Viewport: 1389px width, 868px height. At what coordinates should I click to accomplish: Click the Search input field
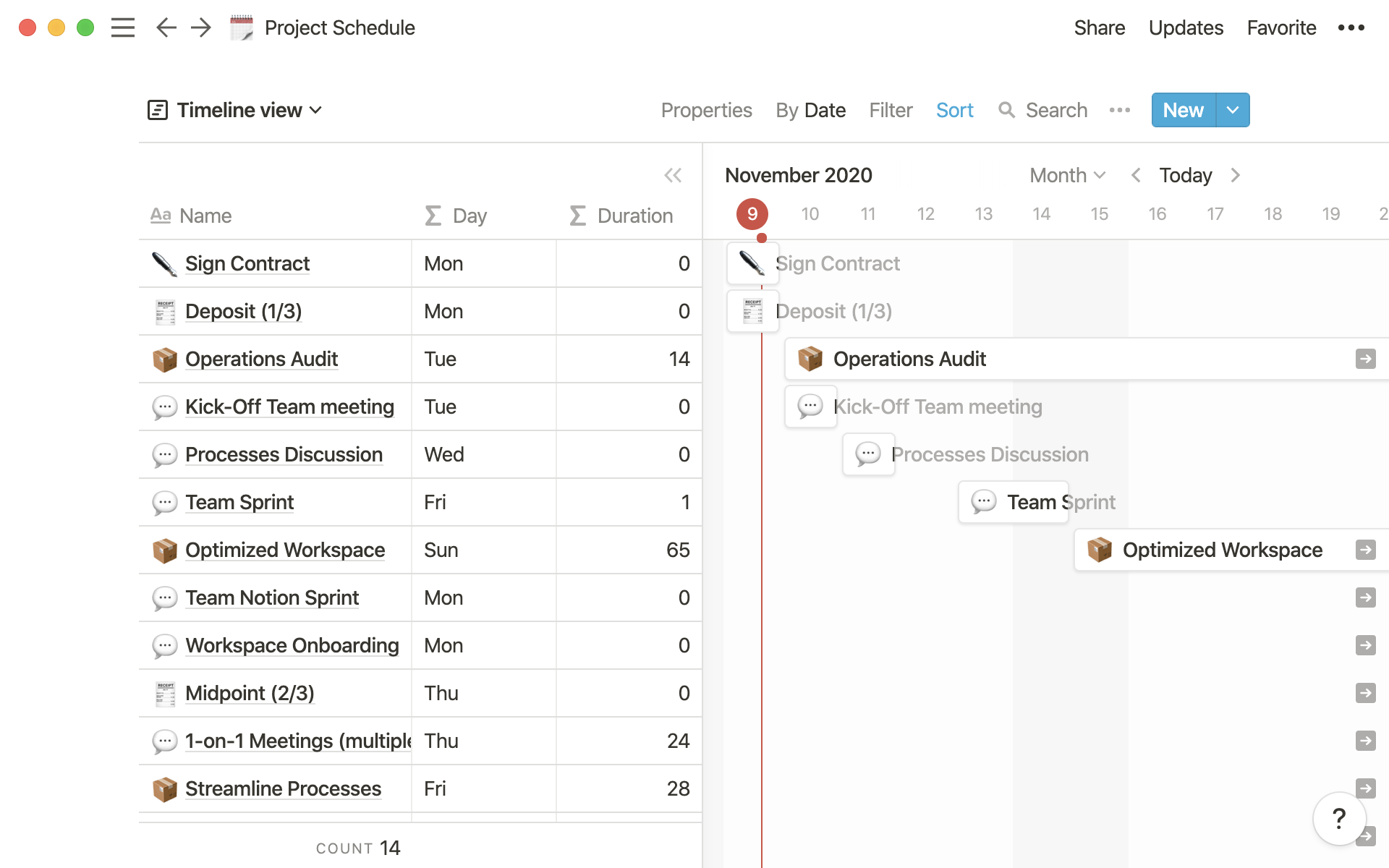coord(1056,110)
